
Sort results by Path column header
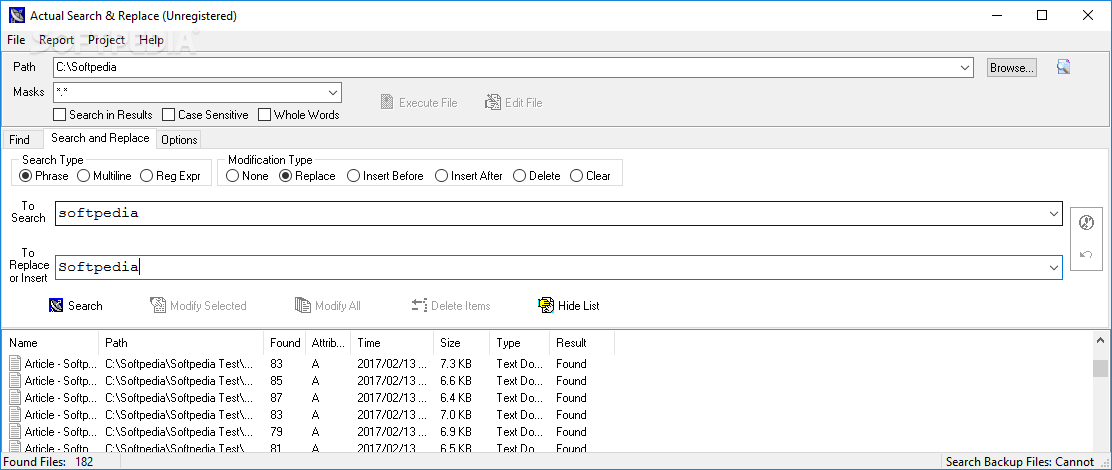click(x=181, y=343)
